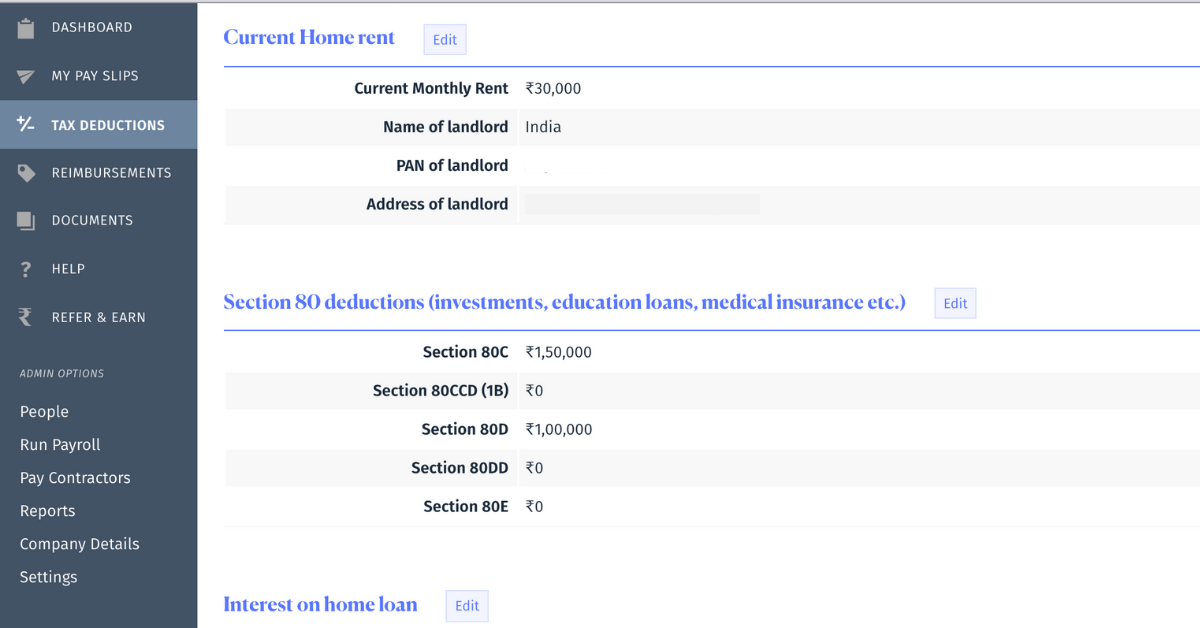Click the My Pay Slips icon

pyautogui.click(x=26, y=77)
